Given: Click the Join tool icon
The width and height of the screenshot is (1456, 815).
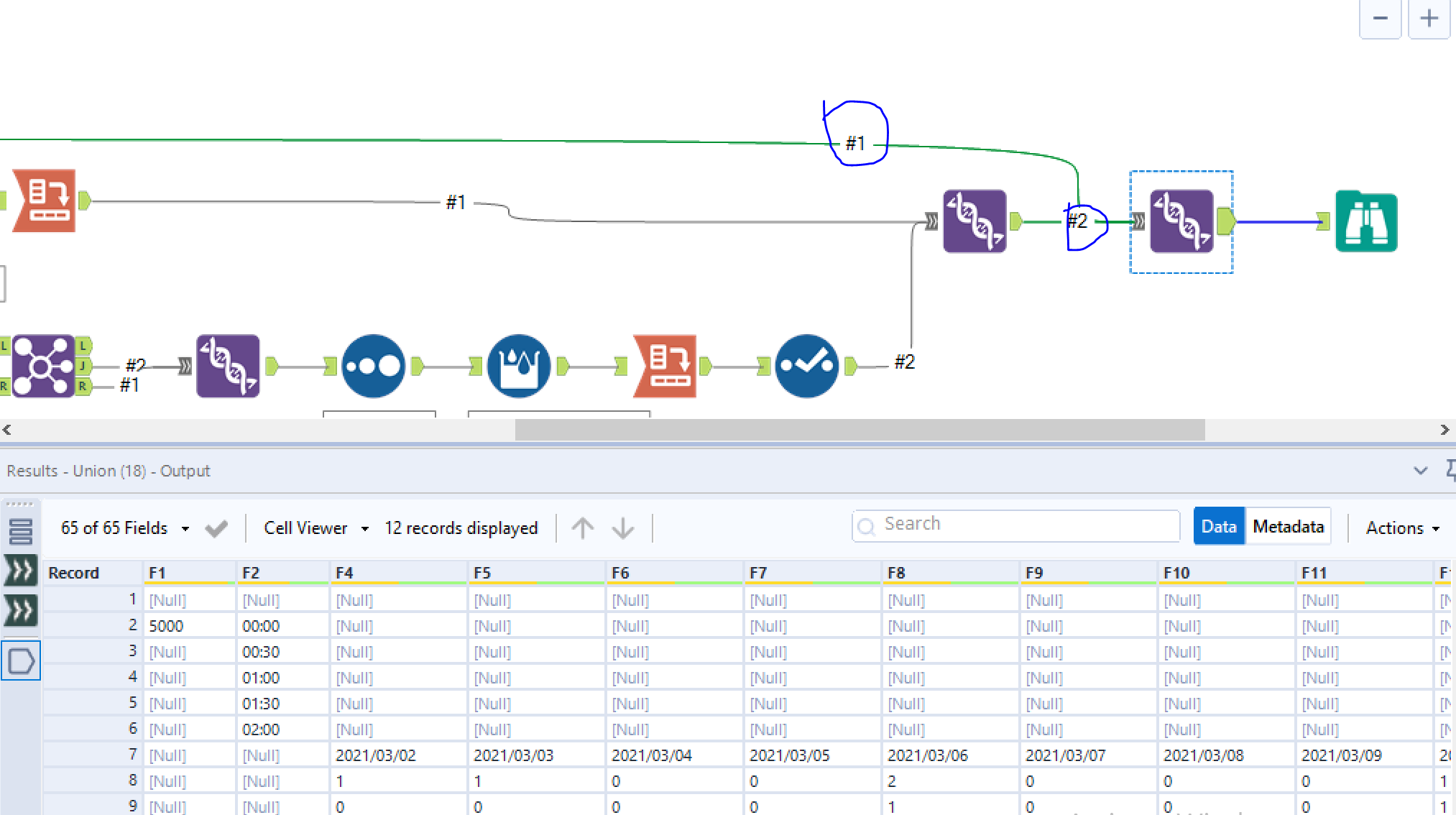Looking at the screenshot, I should tap(43, 366).
